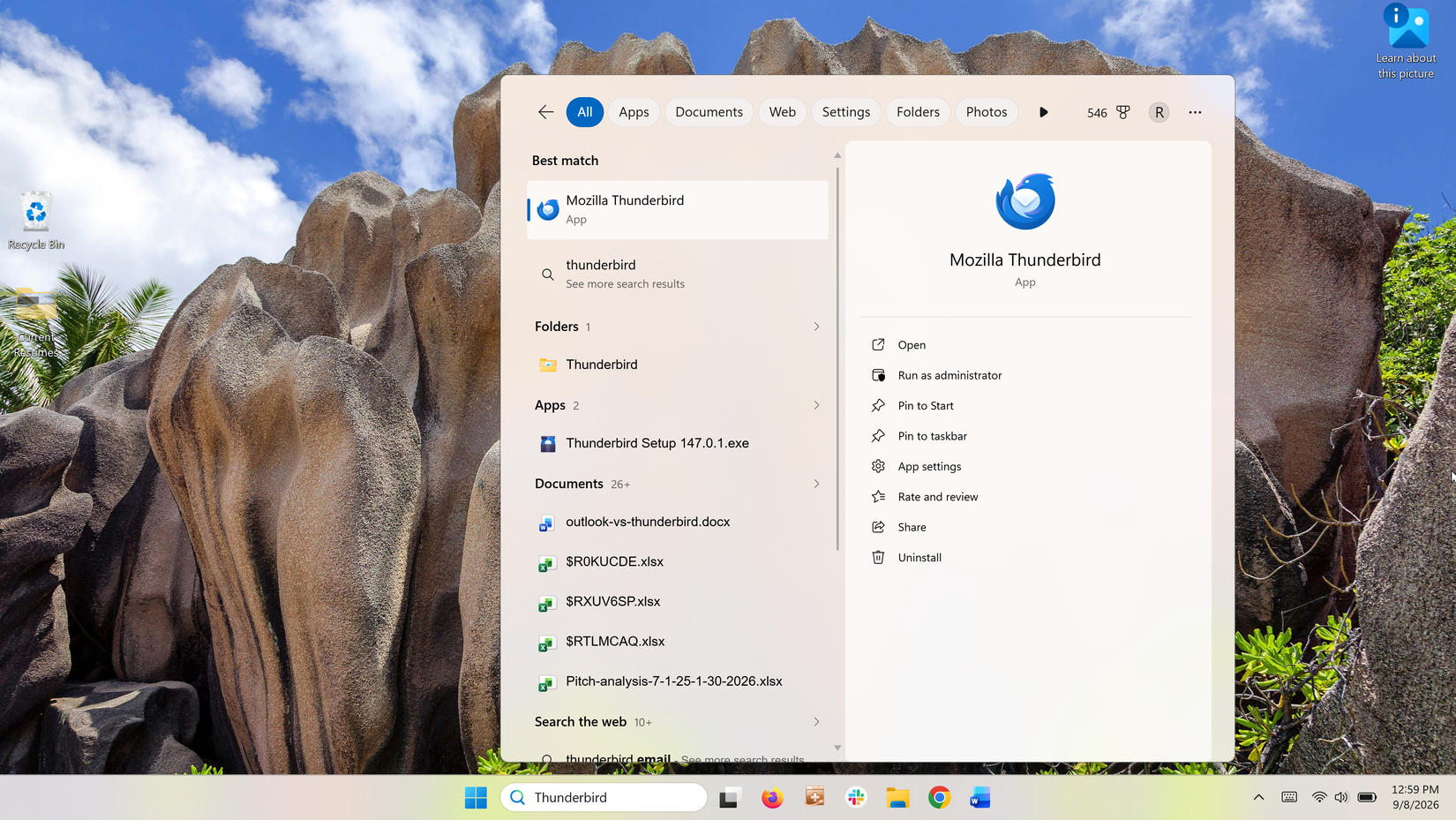Select the Photos filter tab
Screen dimensions: 1456x820
[986, 112]
